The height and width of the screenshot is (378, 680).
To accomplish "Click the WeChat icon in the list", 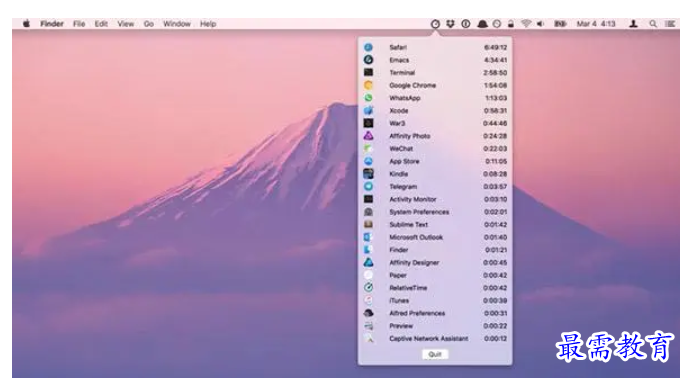I will tap(368, 148).
